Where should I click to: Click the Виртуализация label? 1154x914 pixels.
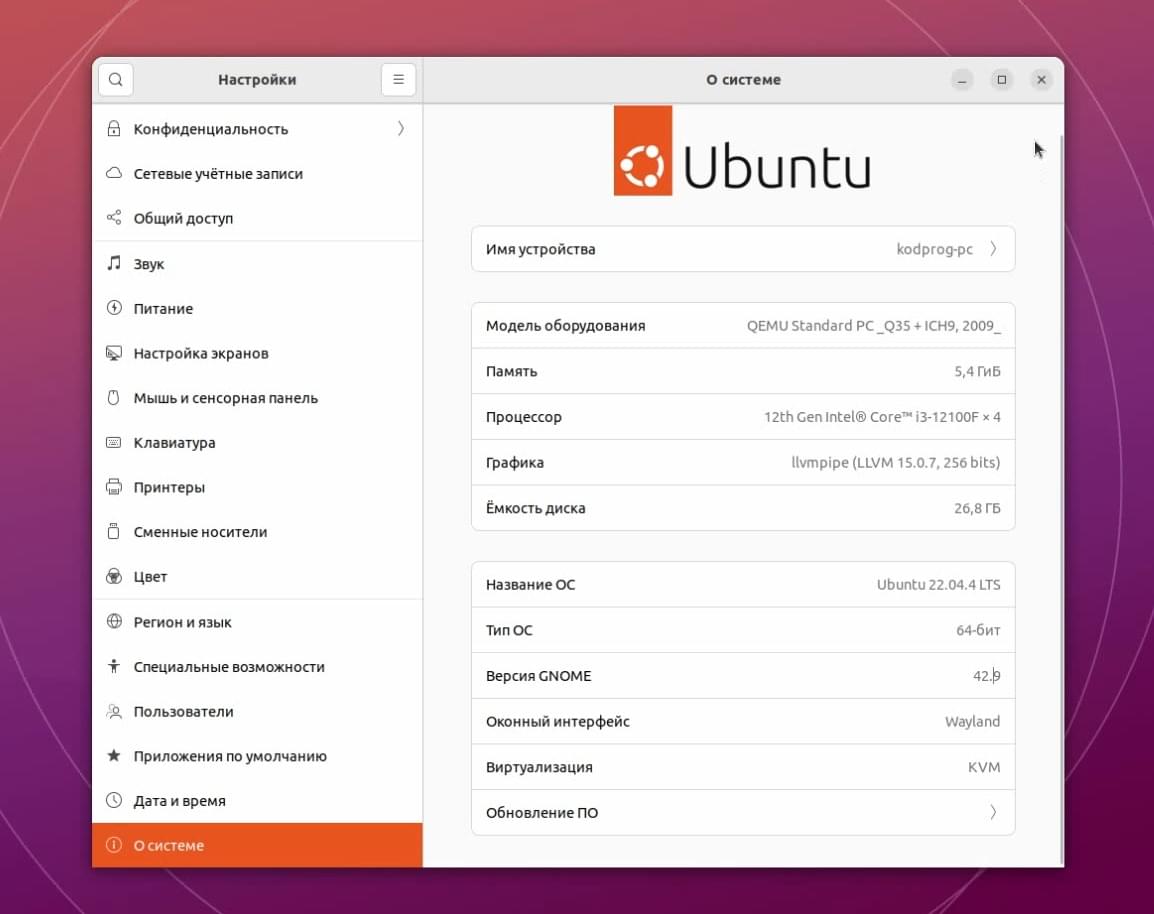coord(539,768)
